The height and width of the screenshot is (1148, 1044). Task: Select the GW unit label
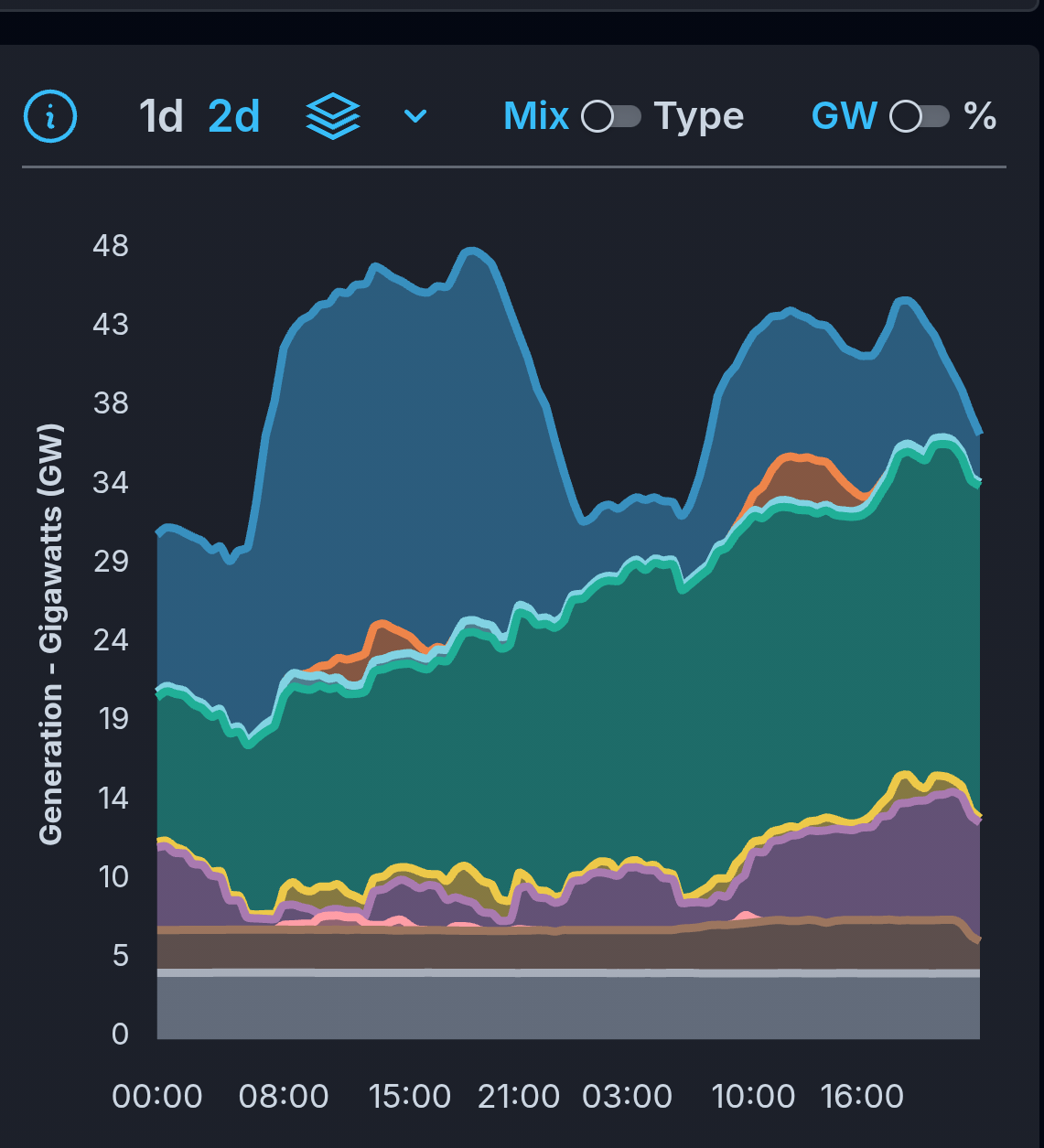coord(844,116)
